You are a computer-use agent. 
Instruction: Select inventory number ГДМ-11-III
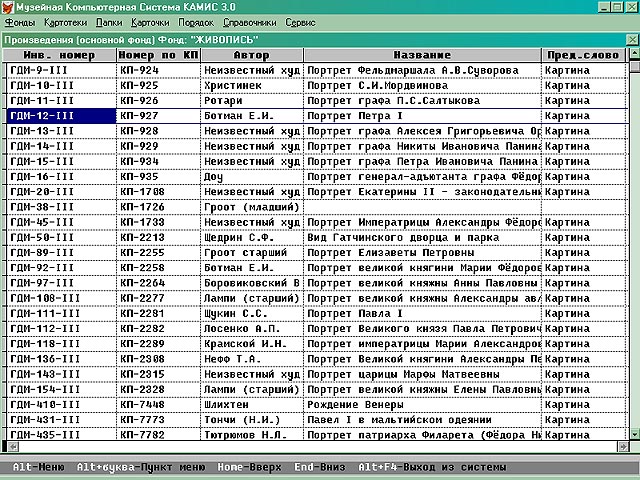pyautogui.click(x=42, y=101)
